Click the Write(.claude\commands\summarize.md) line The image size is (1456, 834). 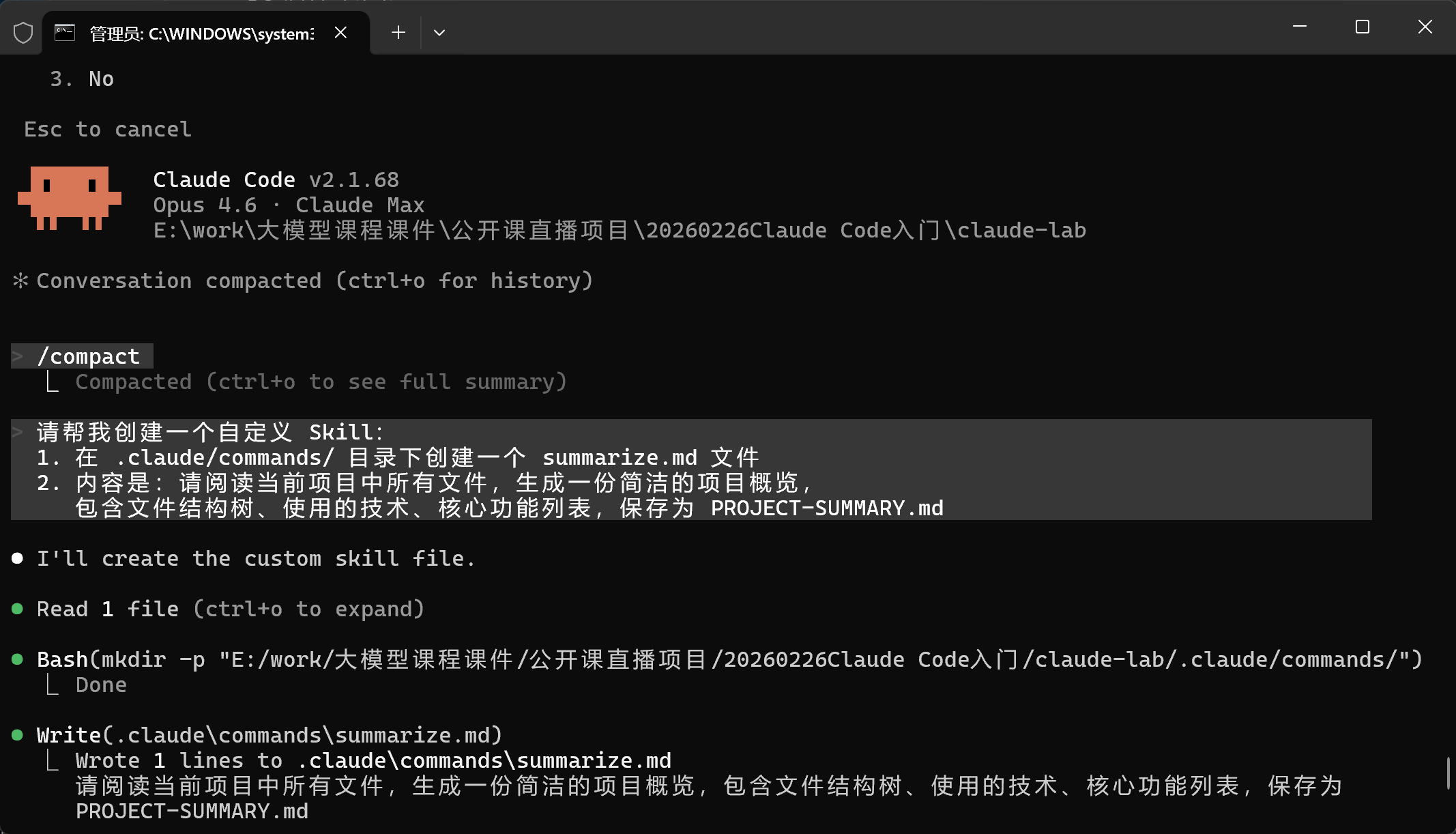coord(270,736)
